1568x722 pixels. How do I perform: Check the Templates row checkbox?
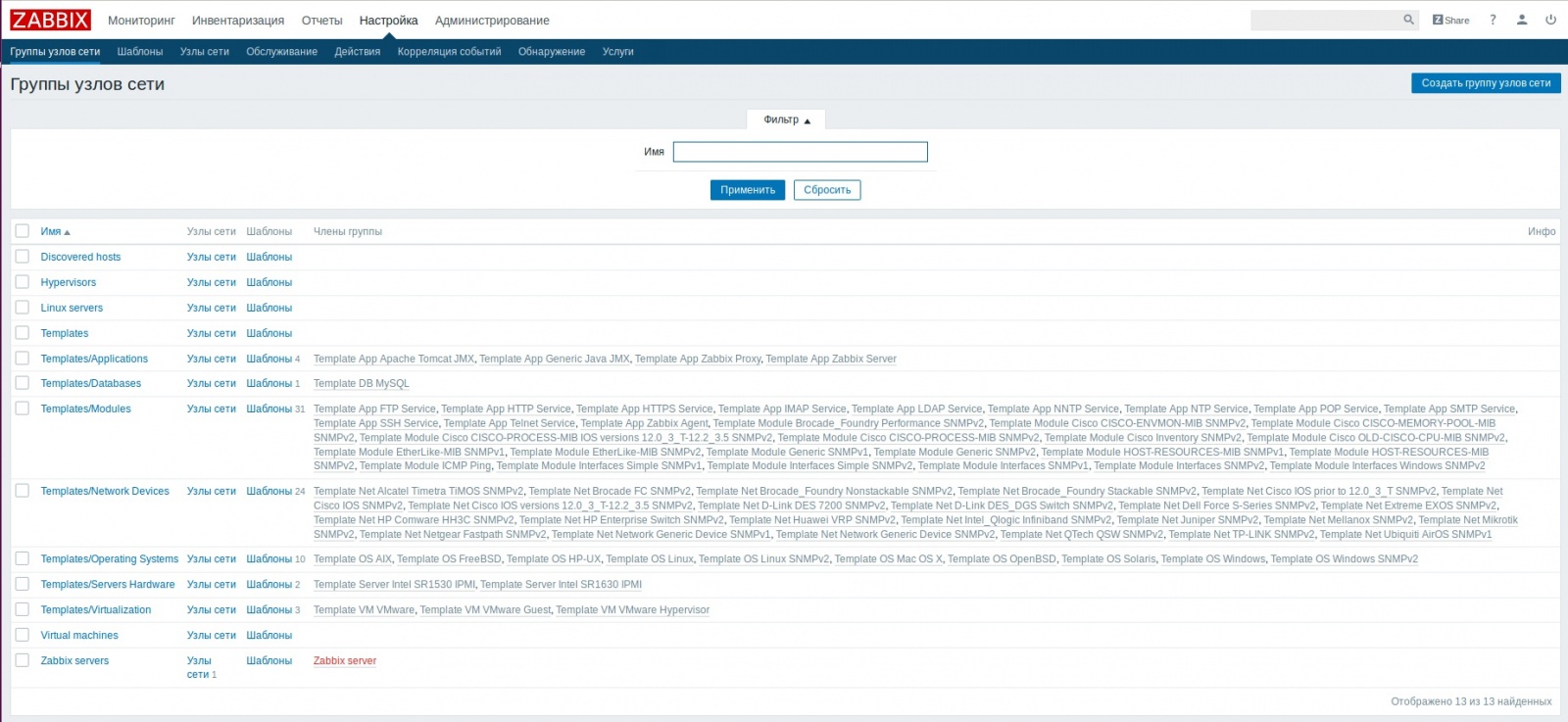pos(23,333)
